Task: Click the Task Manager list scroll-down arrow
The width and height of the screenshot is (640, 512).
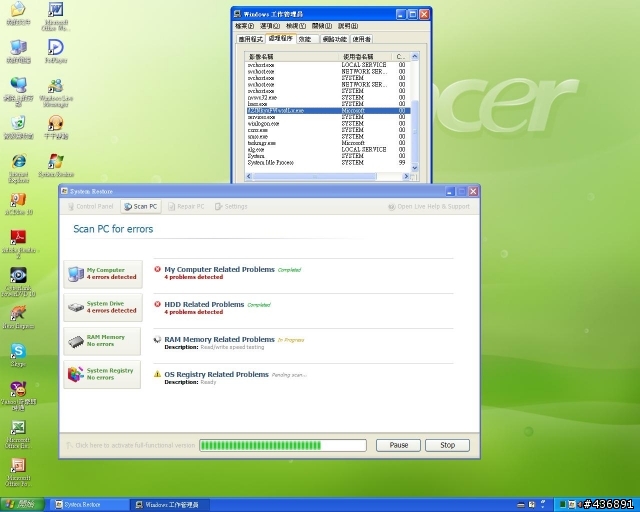Action: click(x=415, y=168)
